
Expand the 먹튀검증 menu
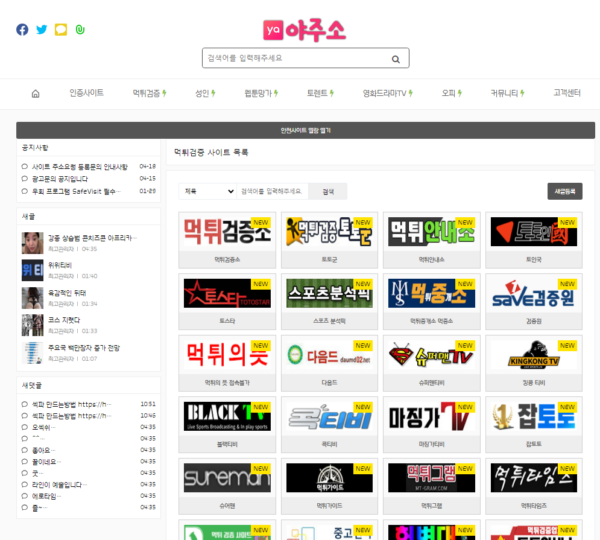[x=149, y=93]
